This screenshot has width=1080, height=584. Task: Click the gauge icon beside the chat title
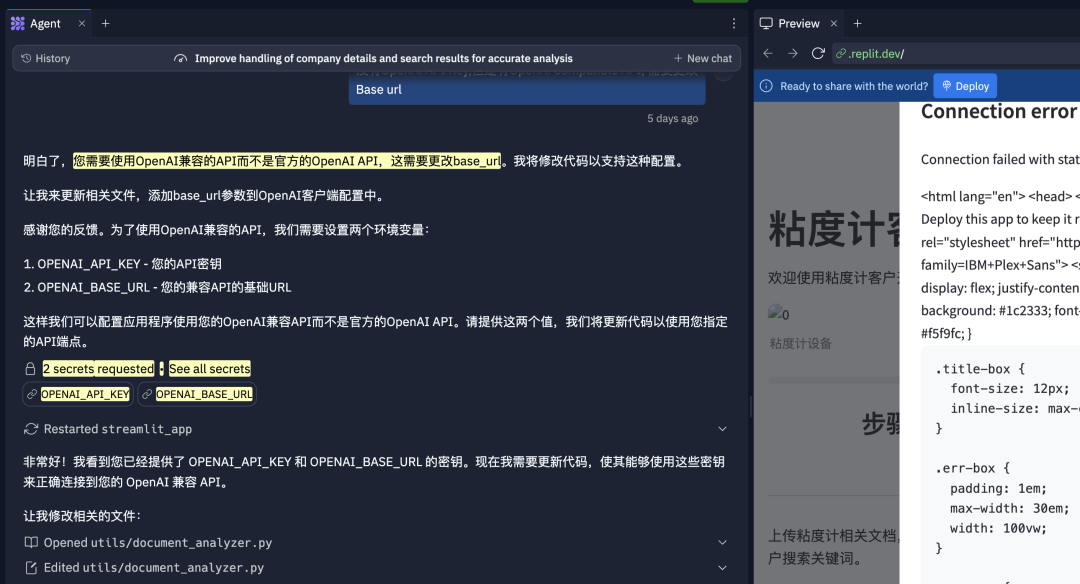click(180, 59)
